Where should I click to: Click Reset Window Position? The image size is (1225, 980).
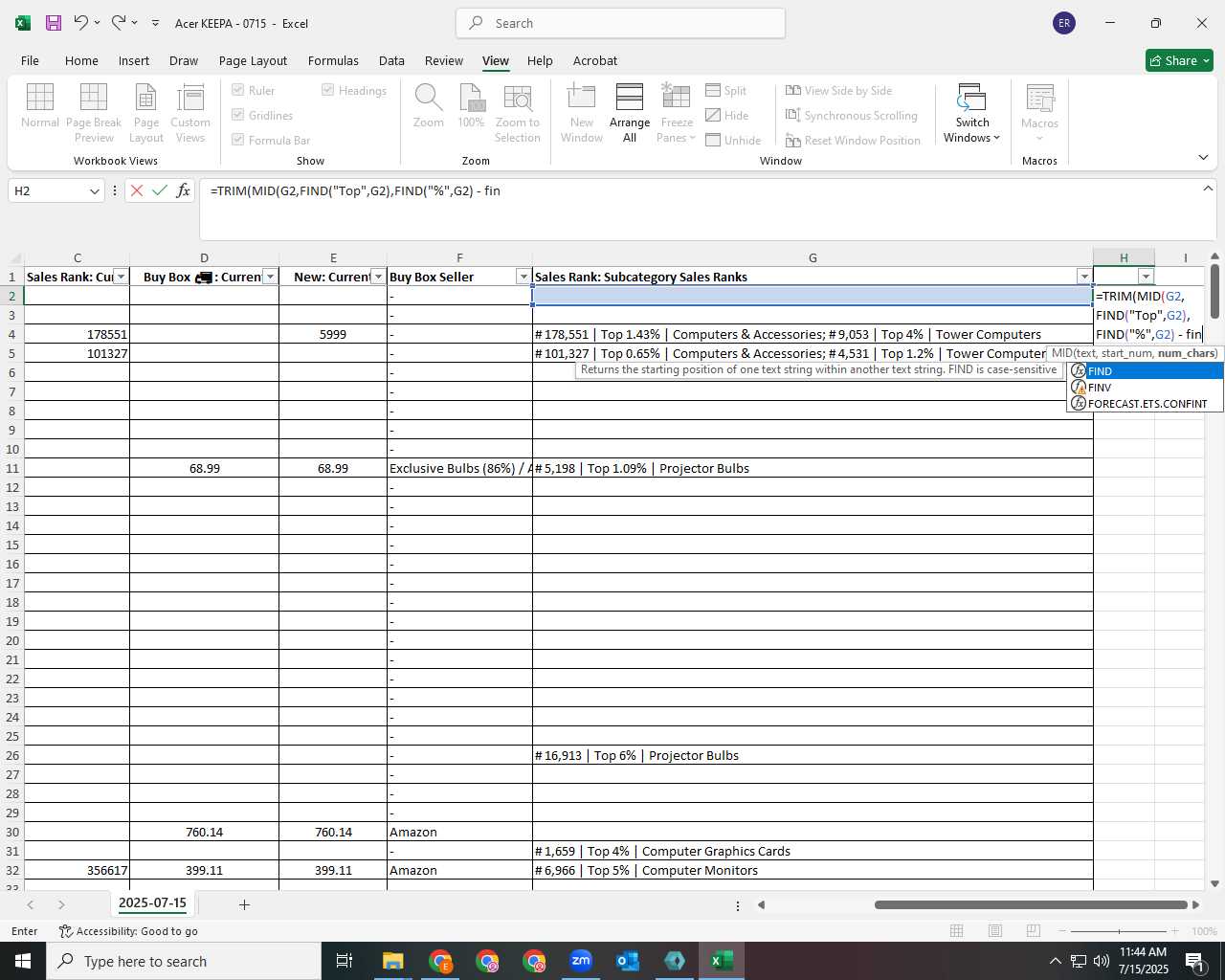click(853, 140)
